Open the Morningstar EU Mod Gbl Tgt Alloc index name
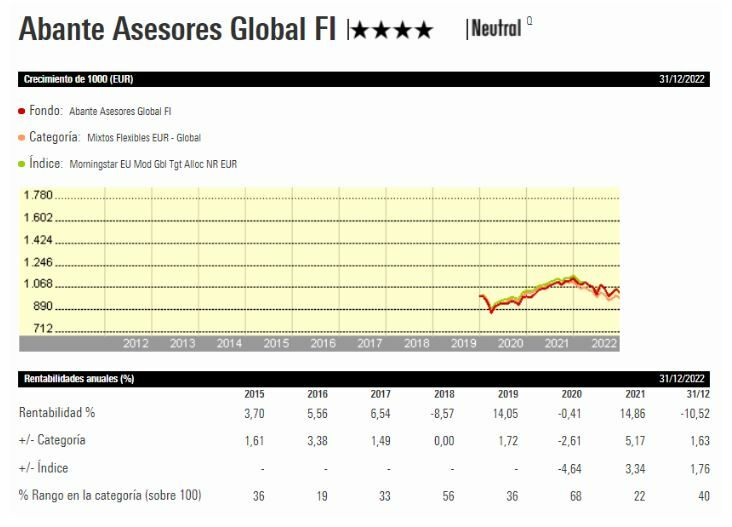 154,164
